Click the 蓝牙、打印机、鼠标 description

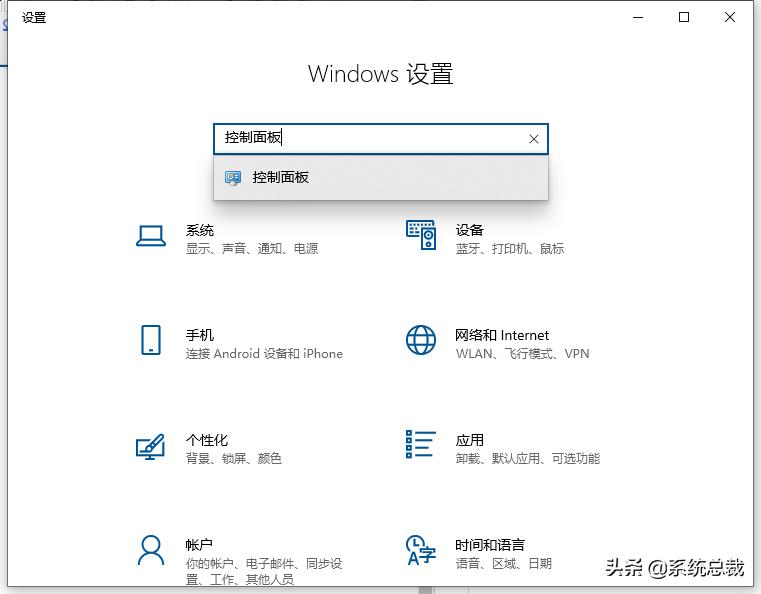click(x=510, y=248)
